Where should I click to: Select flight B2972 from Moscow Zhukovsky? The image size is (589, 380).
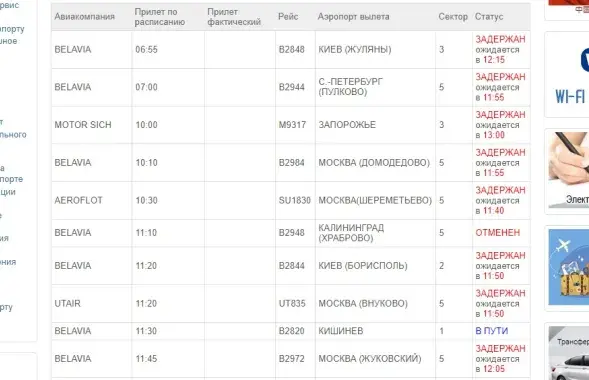(x=291, y=359)
